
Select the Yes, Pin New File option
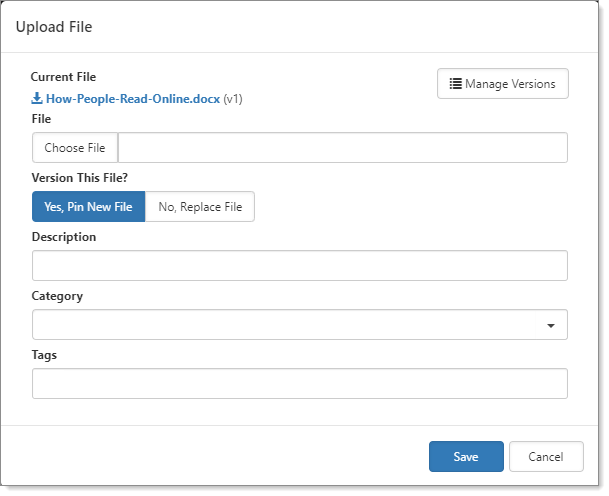[x=88, y=207]
